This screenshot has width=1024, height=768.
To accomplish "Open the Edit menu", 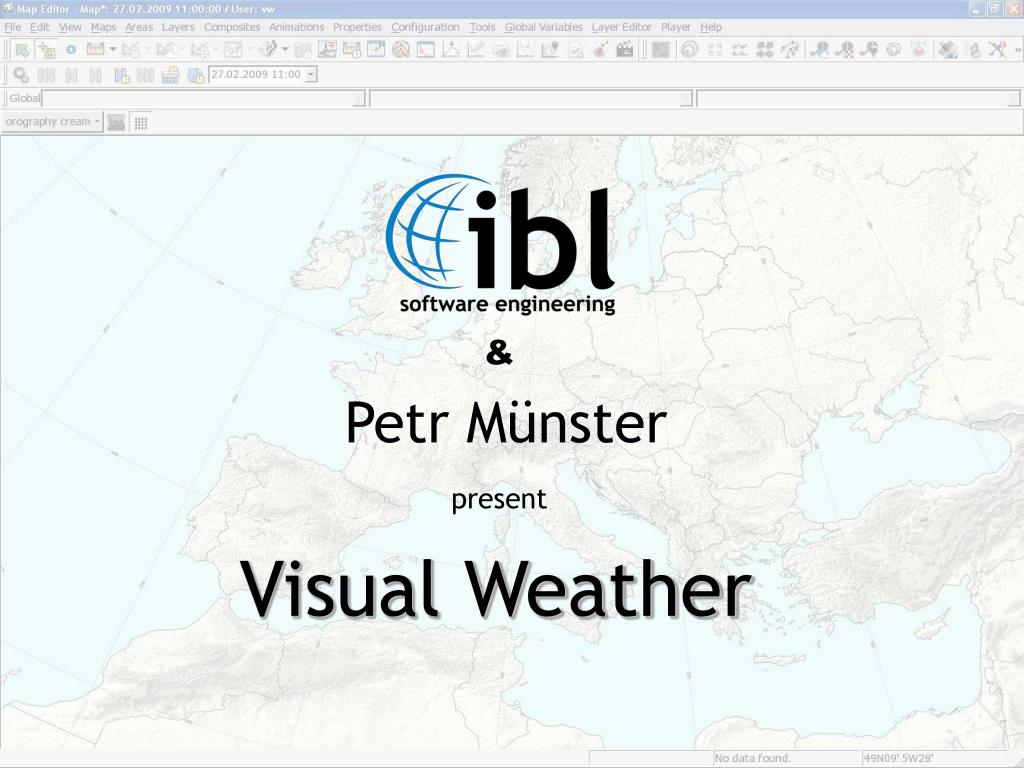I will point(39,27).
